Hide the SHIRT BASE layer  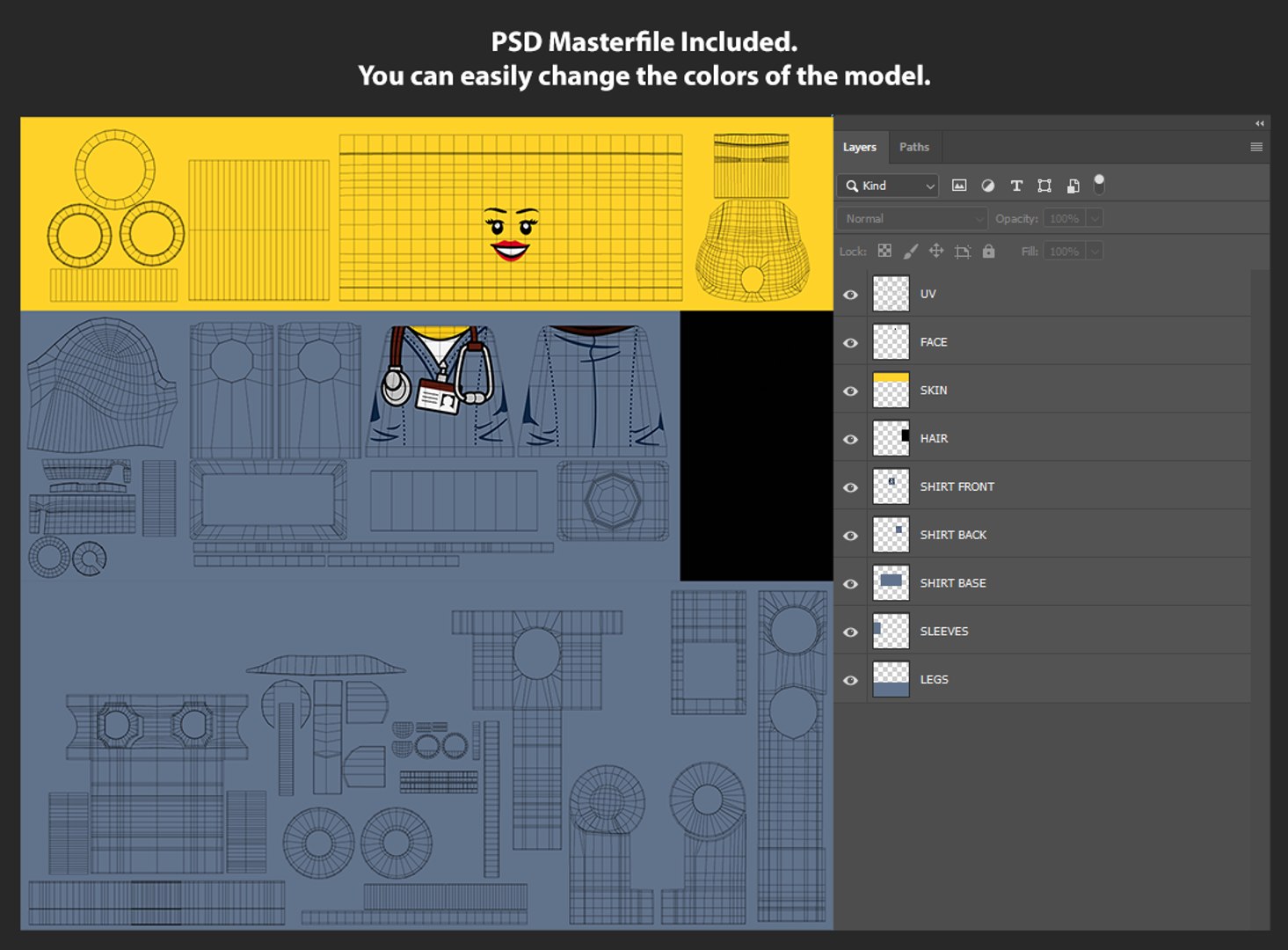pyautogui.click(x=850, y=584)
